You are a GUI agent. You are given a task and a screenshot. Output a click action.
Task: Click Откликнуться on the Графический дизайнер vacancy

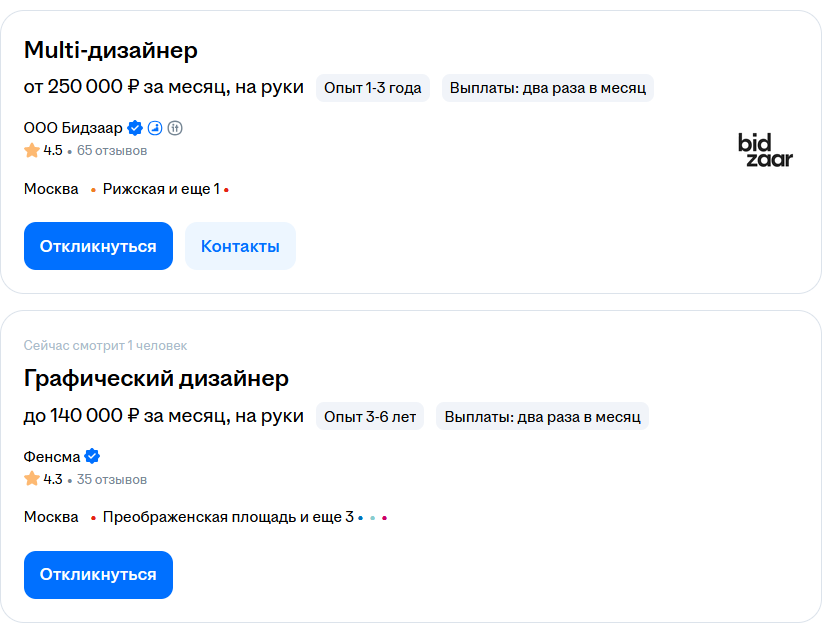coord(98,574)
